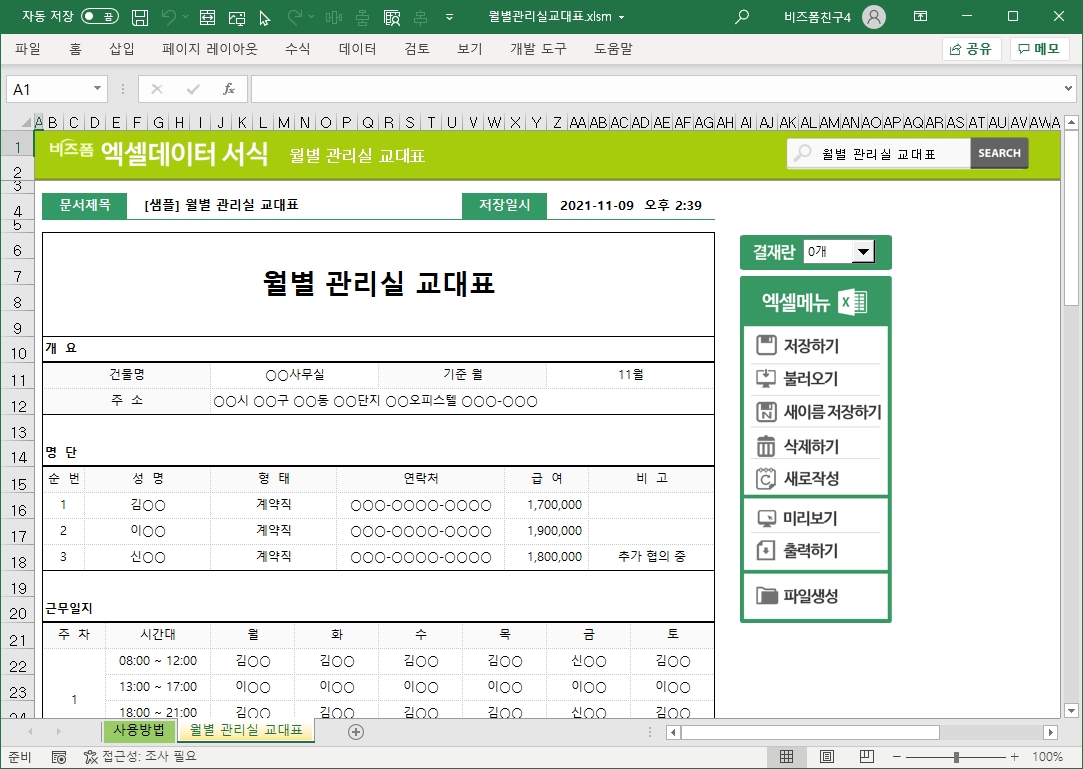The width and height of the screenshot is (1083, 769).
Task: Open Customize Quick Access Toolbar dropdown
Action: point(448,17)
